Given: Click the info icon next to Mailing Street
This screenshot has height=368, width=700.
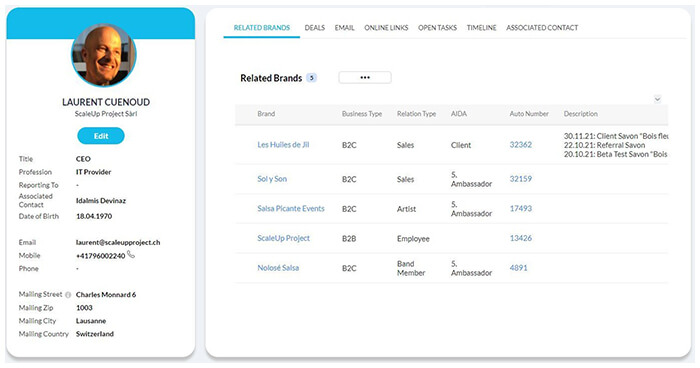Looking at the screenshot, I should [68, 295].
